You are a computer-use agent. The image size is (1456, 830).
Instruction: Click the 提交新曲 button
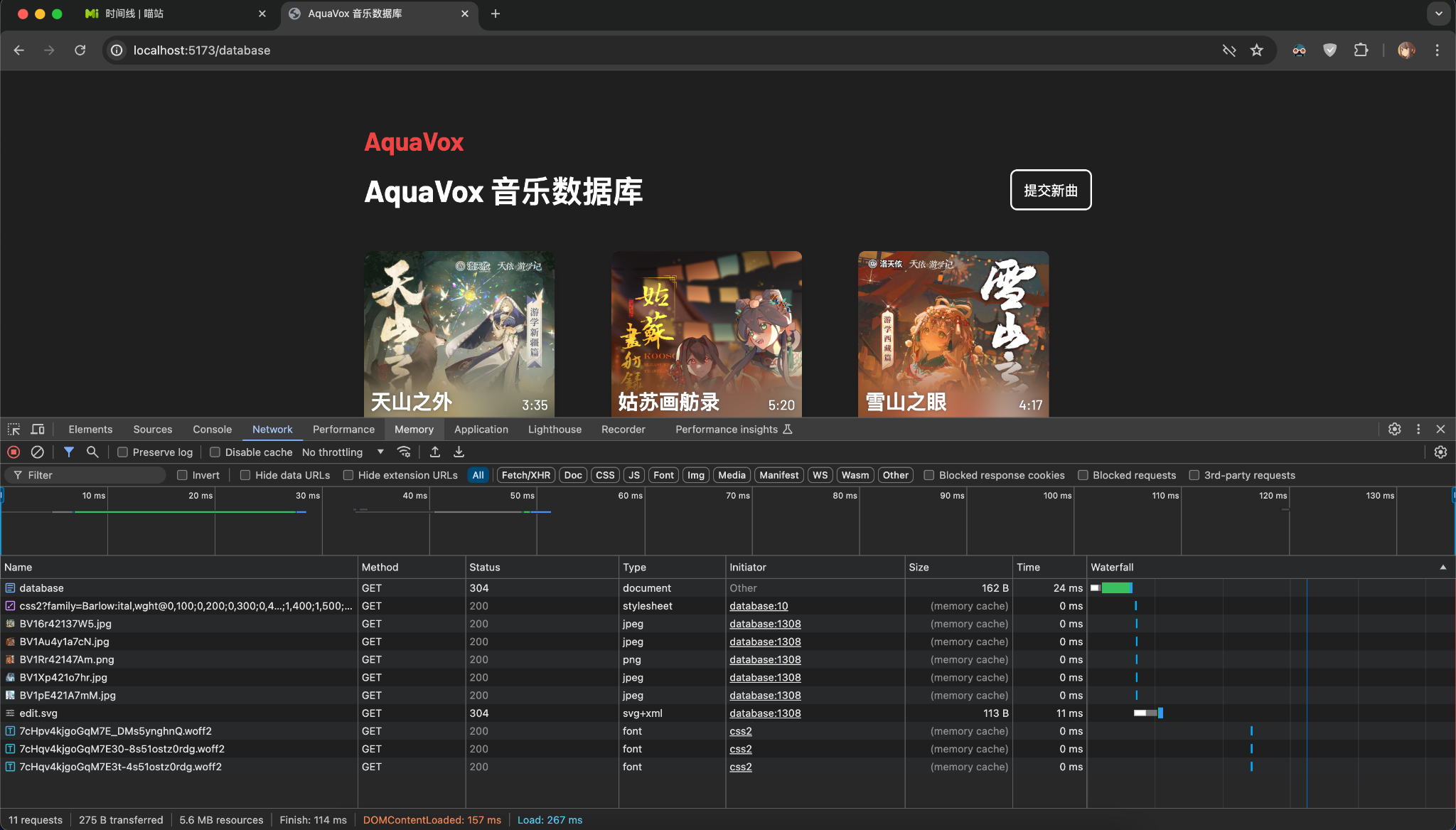pos(1051,190)
